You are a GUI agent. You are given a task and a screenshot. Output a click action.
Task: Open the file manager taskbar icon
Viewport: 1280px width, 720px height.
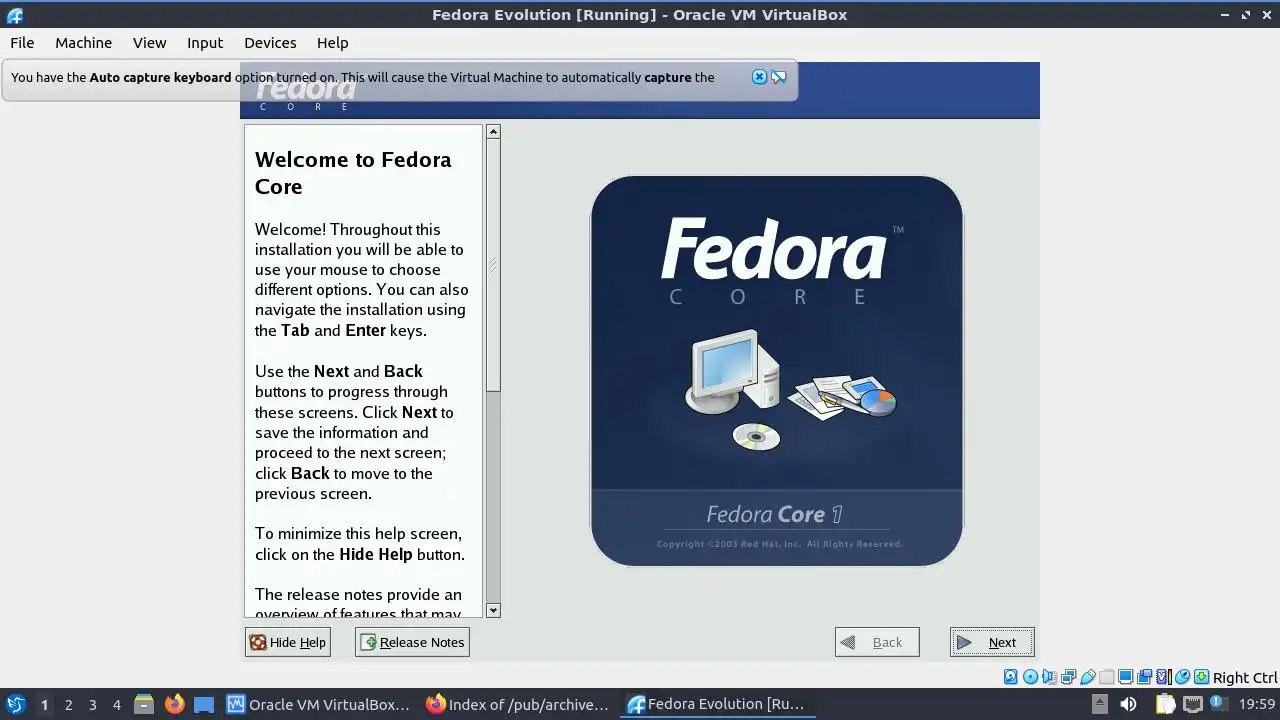pyautogui.click(x=144, y=704)
